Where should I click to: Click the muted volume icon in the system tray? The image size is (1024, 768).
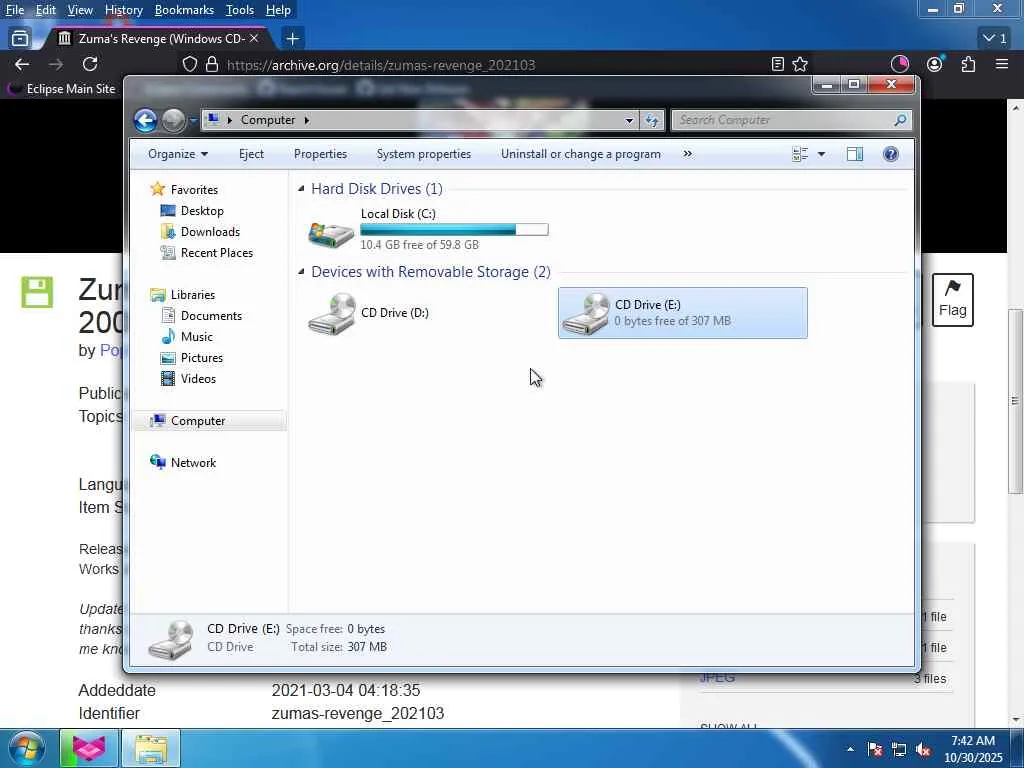coord(923,749)
